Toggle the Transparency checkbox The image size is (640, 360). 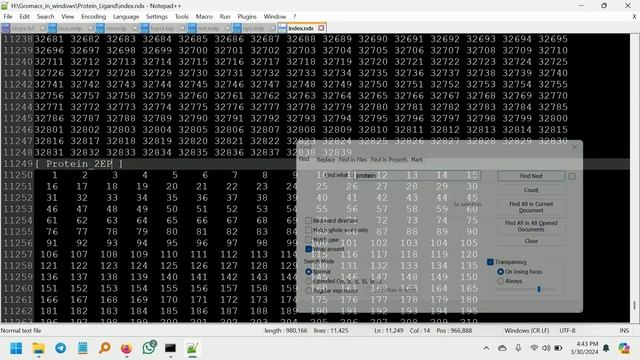click(490, 262)
